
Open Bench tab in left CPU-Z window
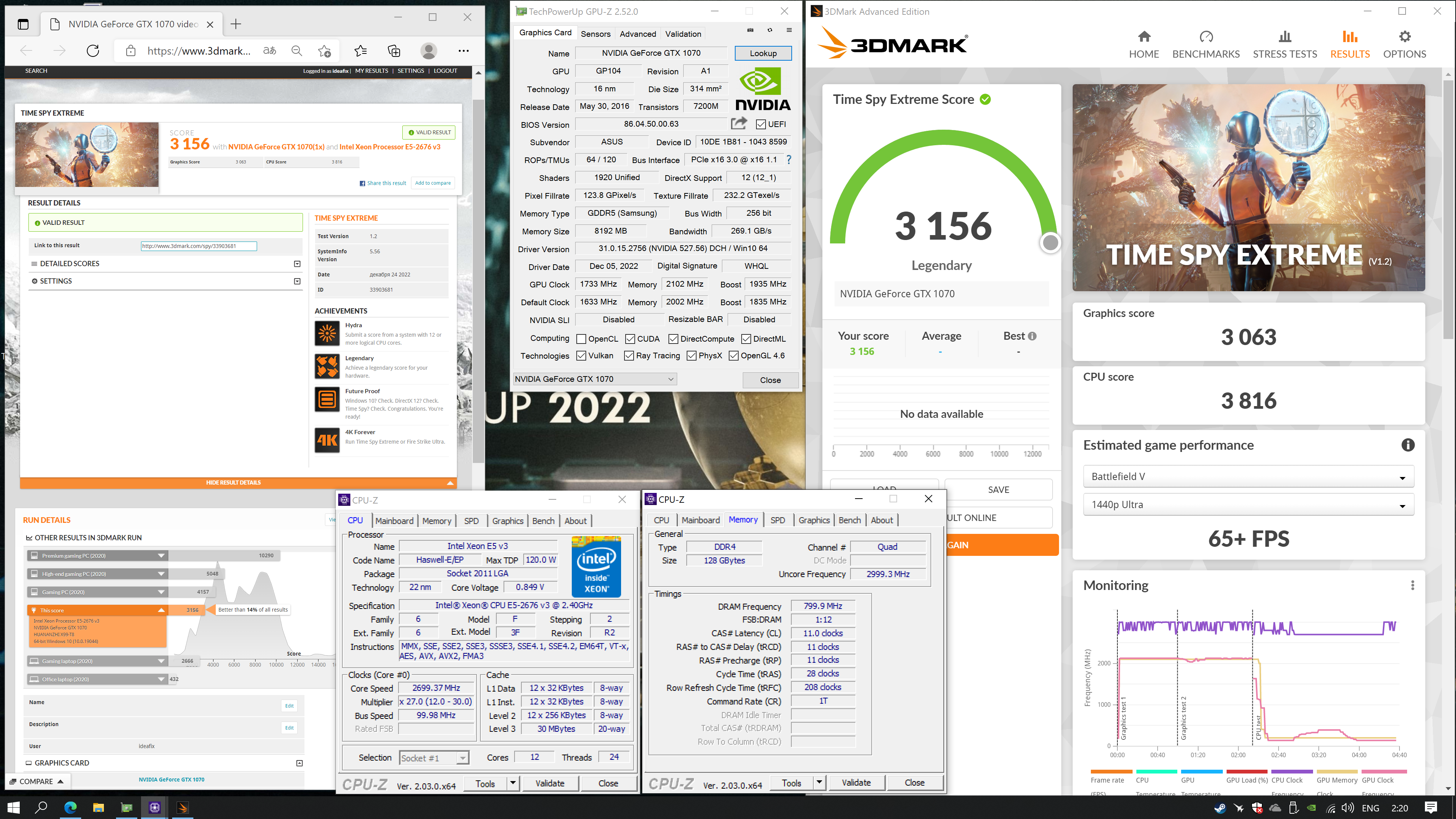pos(543,521)
